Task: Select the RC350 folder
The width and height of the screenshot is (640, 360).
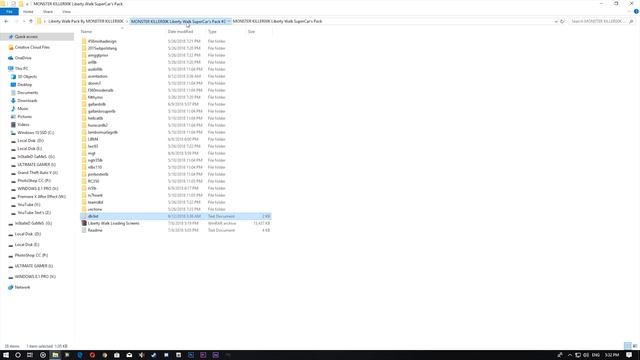Action: pyautogui.click(x=93, y=181)
